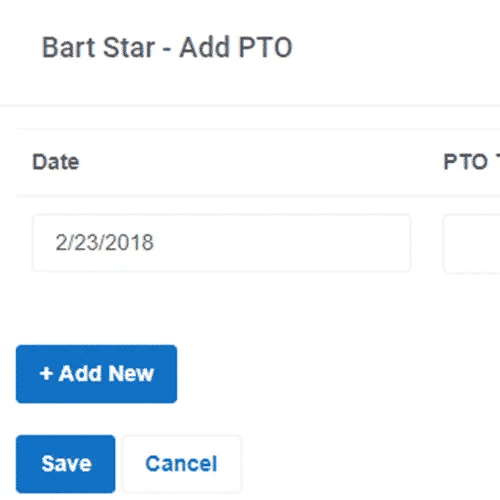Cancel adding PTO
Screen dimensions: 500x500
[182, 464]
